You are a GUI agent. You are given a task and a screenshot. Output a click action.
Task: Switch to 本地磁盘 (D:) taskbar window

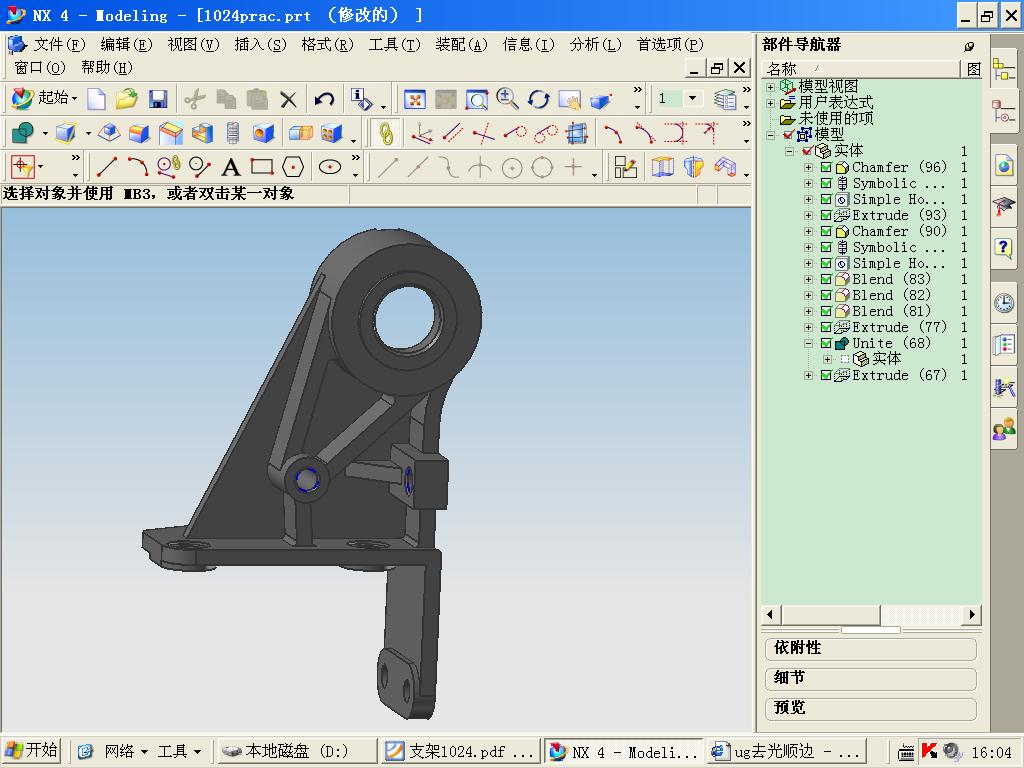coord(296,752)
